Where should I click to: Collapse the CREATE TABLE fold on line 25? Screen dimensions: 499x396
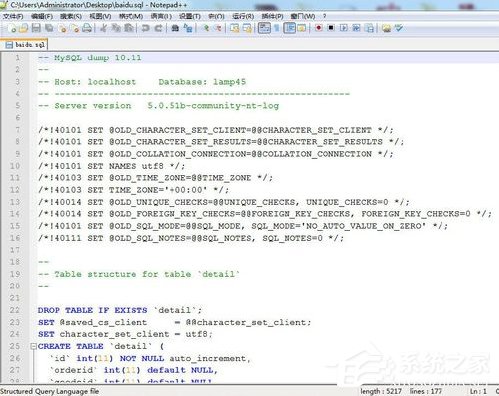33,346
